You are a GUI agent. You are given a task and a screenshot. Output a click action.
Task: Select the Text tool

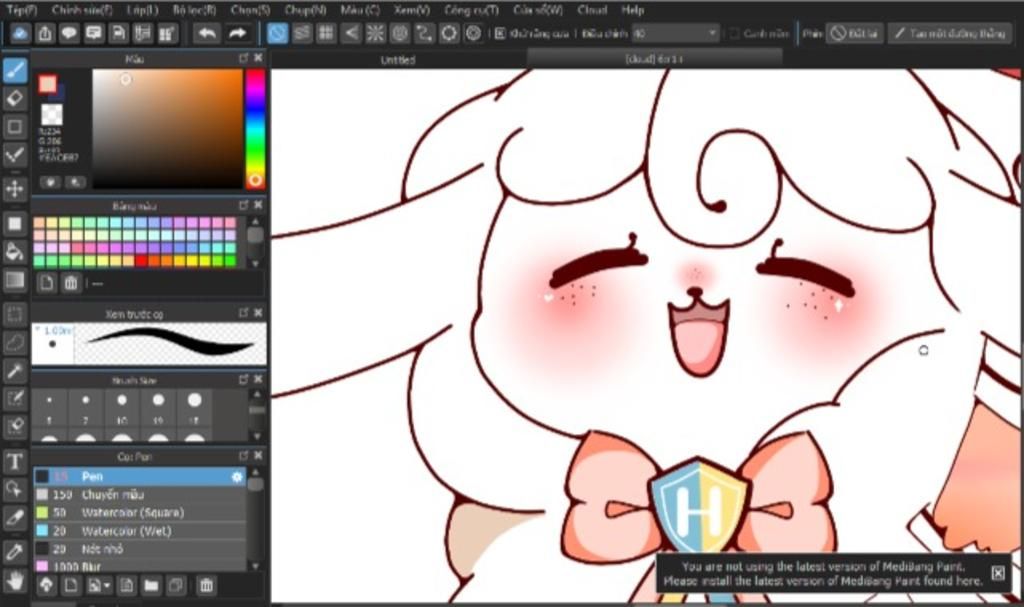tap(14, 461)
